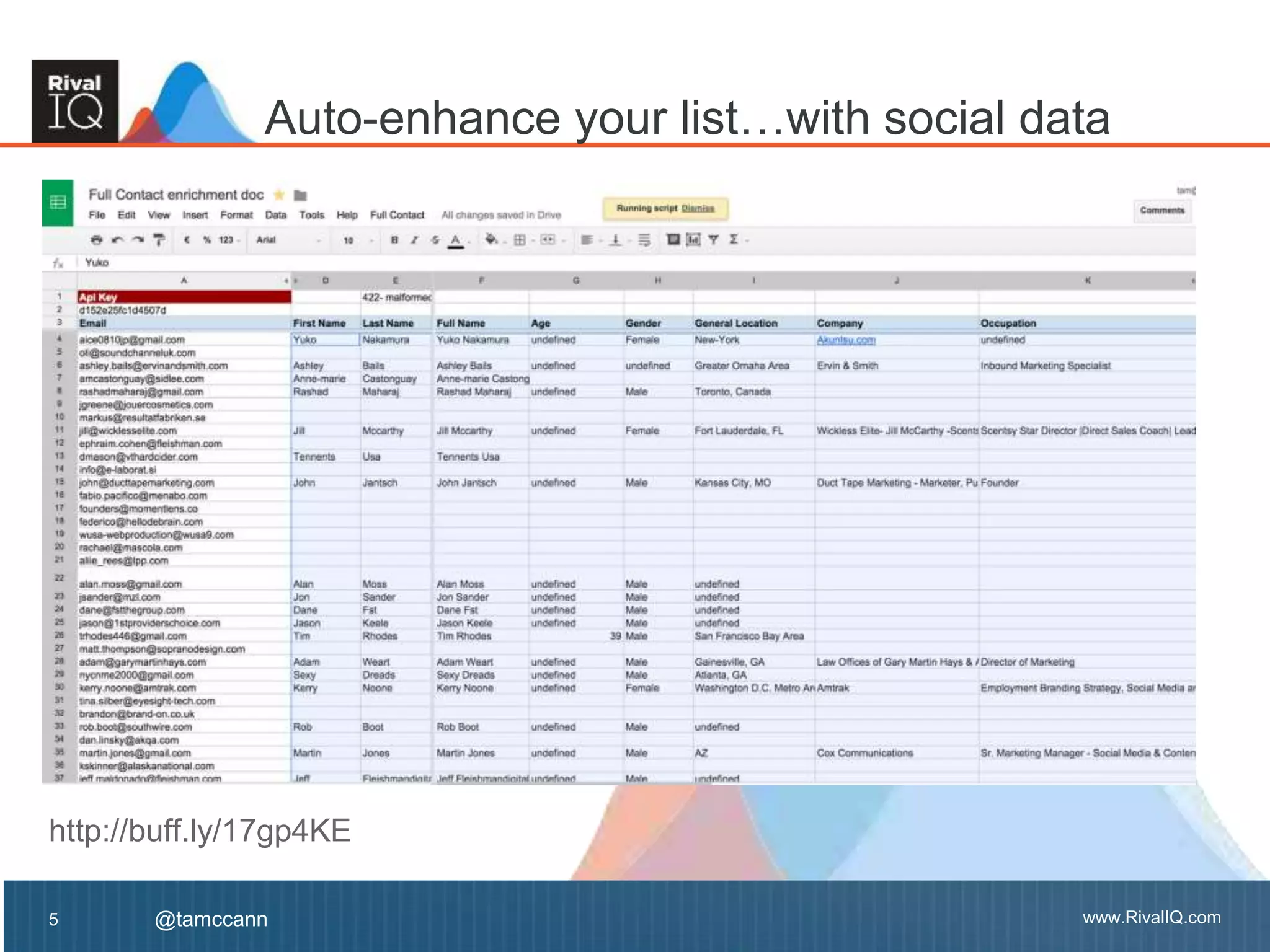Screen dimensions: 1270x952
Task: Expand hidden columns using arrows after column A
Action: pyautogui.click(x=291, y=281)
